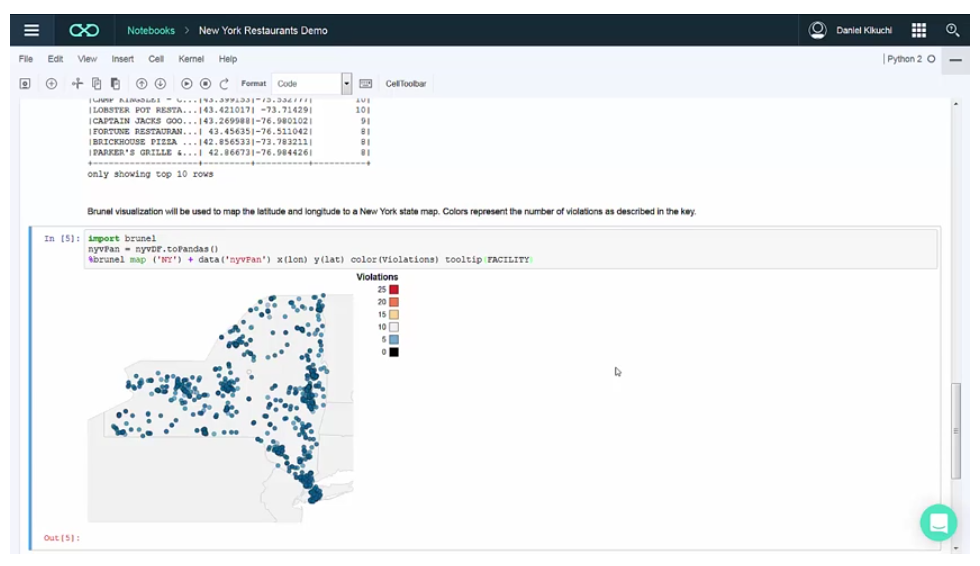
Task: Click the New York Restaurants Demo title
Action: pos(263,31)
